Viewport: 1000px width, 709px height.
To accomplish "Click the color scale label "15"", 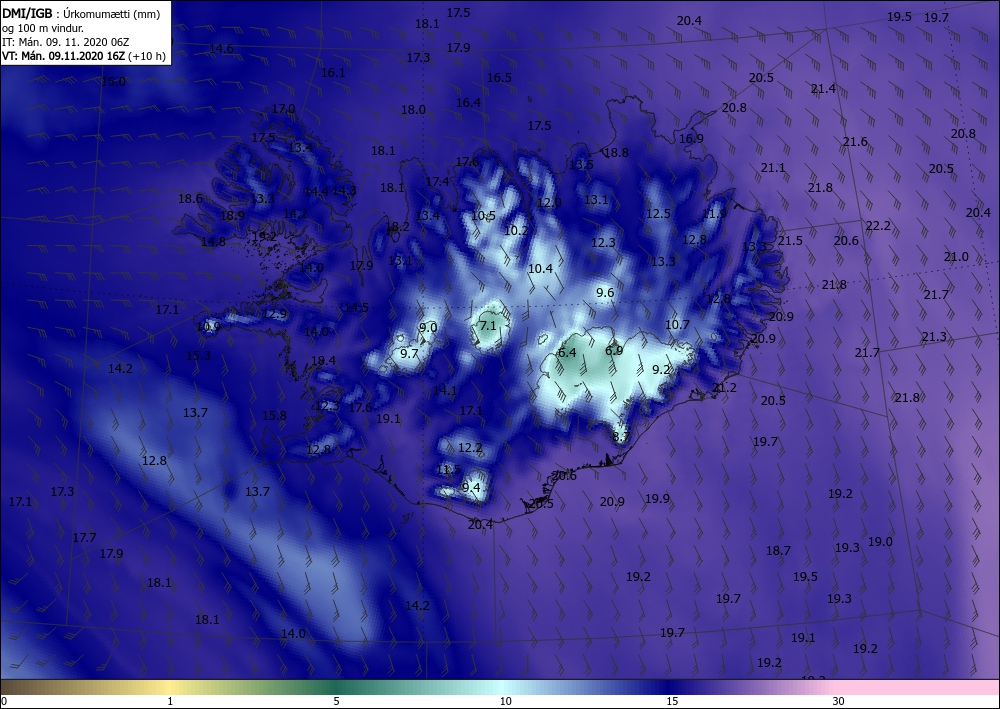I will (672, 701).
